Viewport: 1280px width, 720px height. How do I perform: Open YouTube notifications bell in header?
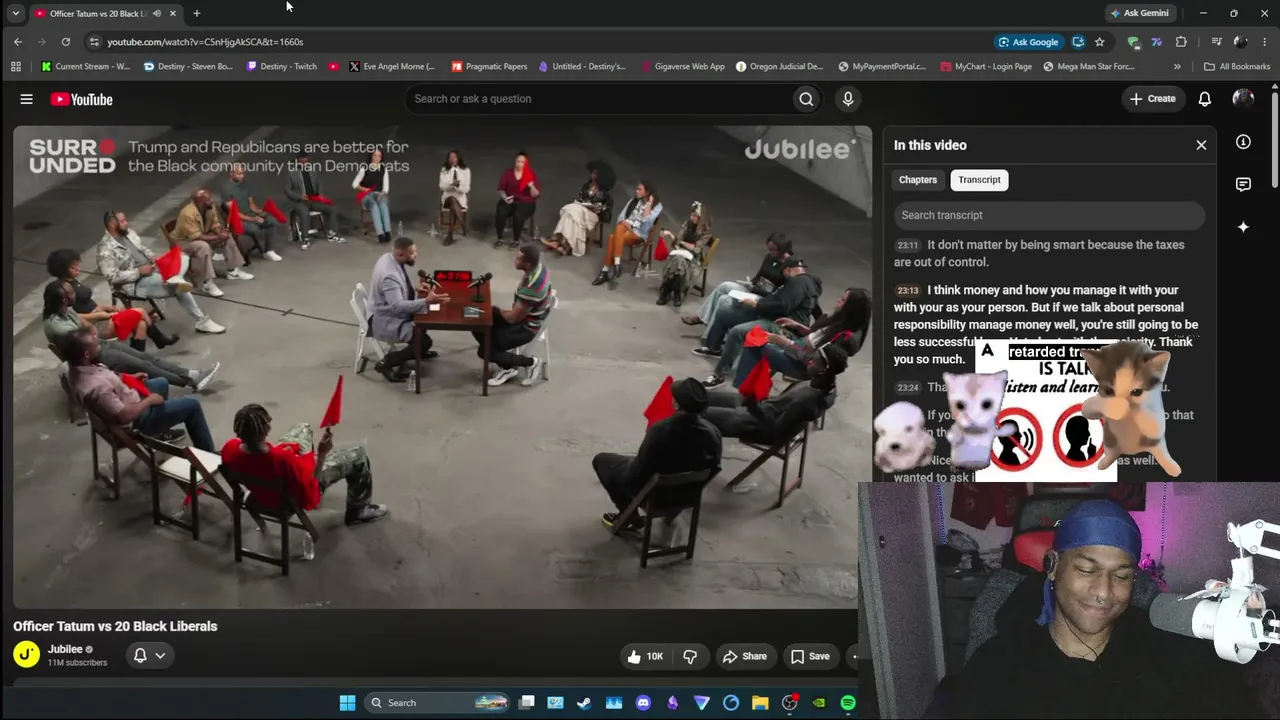coord(1205,99)
